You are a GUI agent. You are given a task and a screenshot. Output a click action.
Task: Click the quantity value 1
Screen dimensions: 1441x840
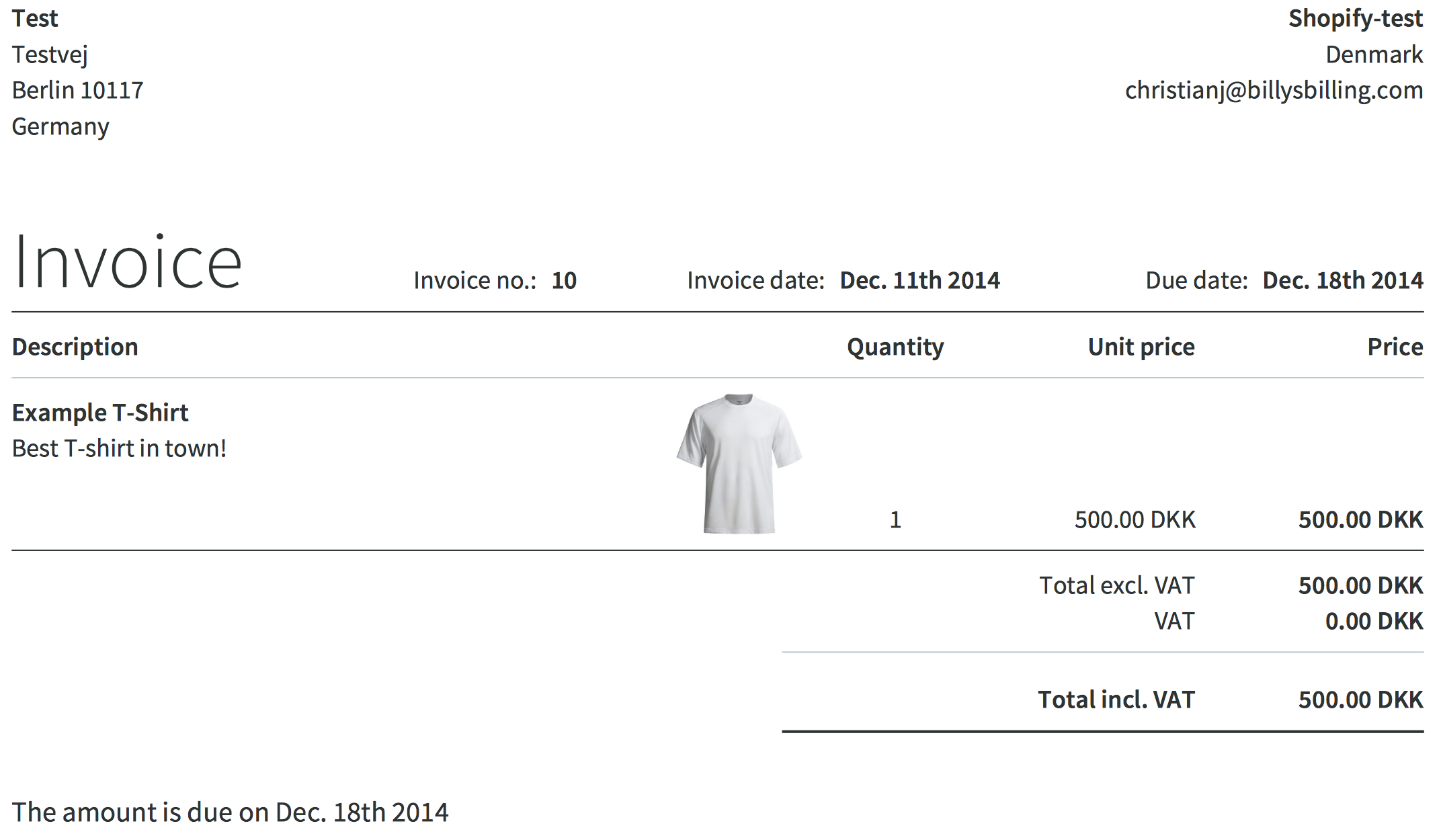pyautogui.click(x=895, y=519)
